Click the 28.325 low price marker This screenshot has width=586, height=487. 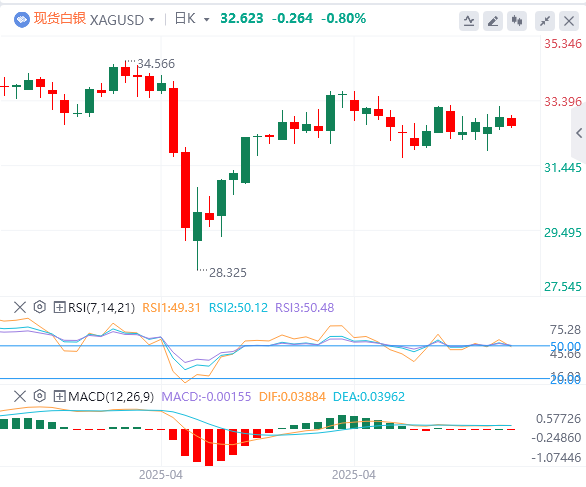pyautogui.click(x=228, y=272)
